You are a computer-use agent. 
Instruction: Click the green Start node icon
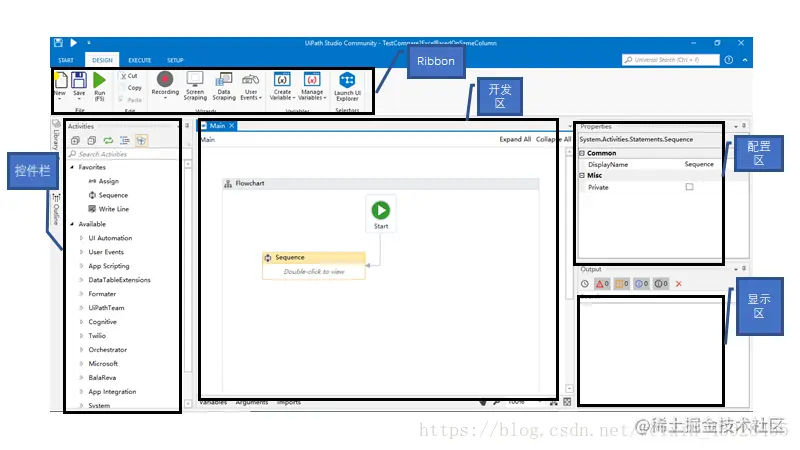[381, 210]
